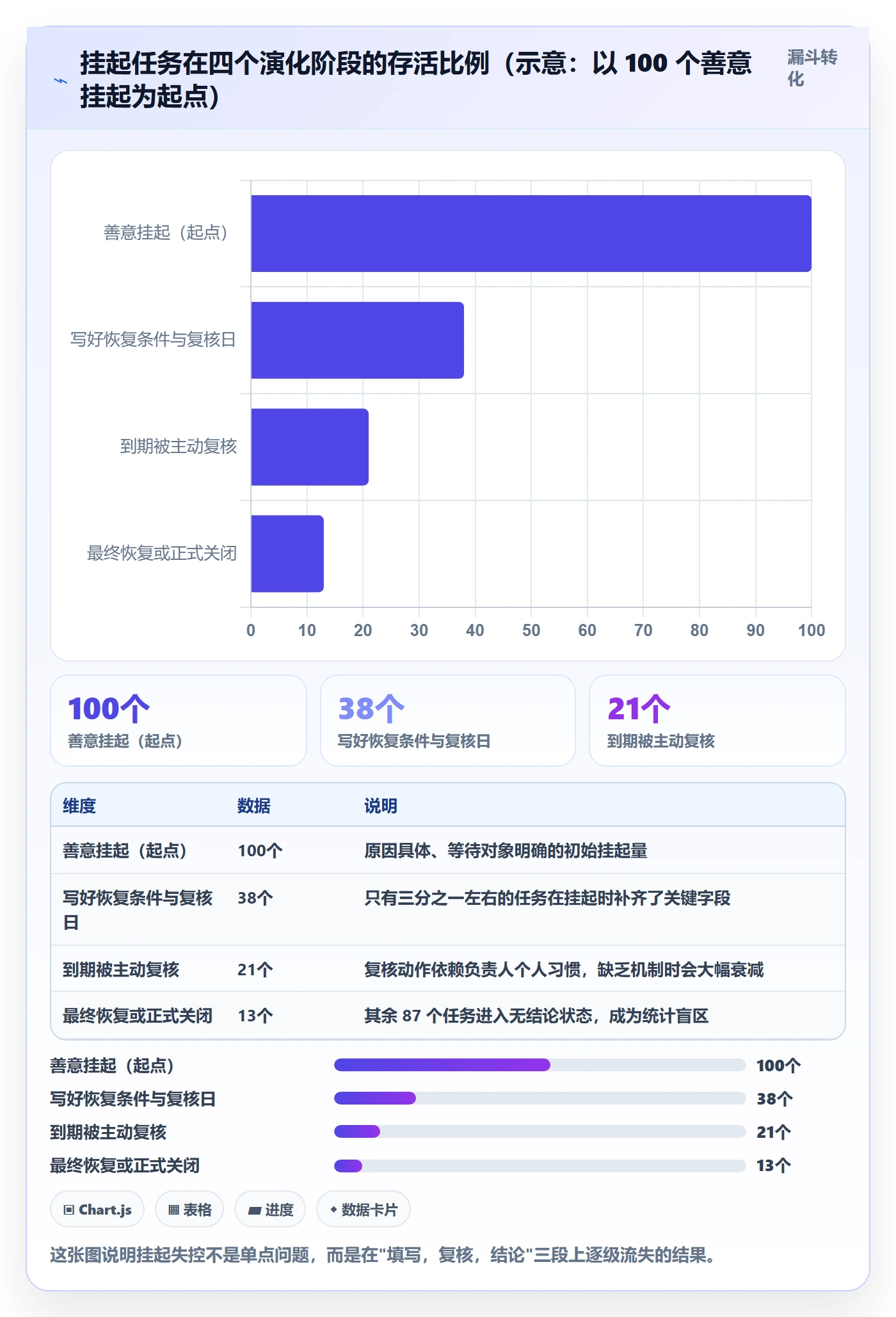Click the 善意挂起（起点）progress bar
This screenshot has width=896, height=1317.
click(x=540, y=1065)
